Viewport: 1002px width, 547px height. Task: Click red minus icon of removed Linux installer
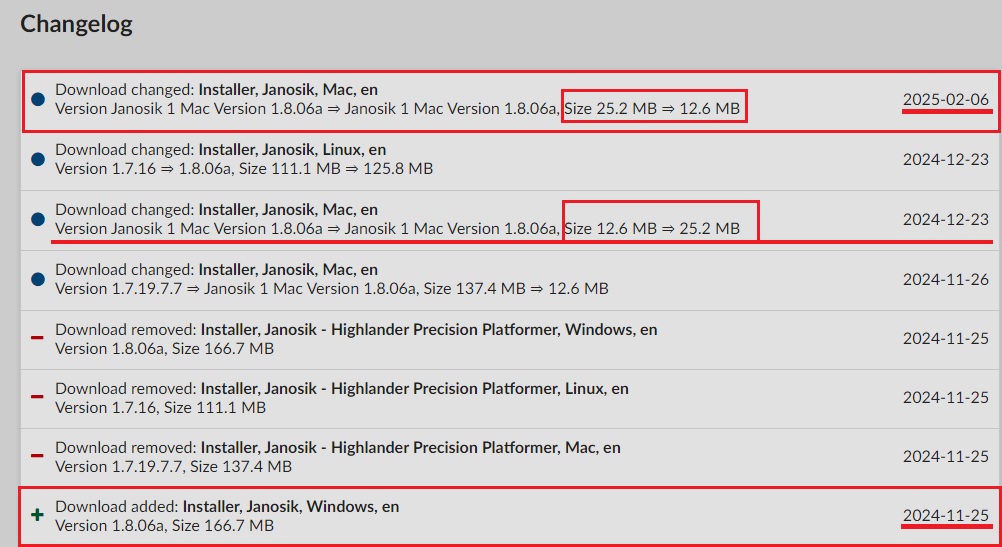pos(37,397)
